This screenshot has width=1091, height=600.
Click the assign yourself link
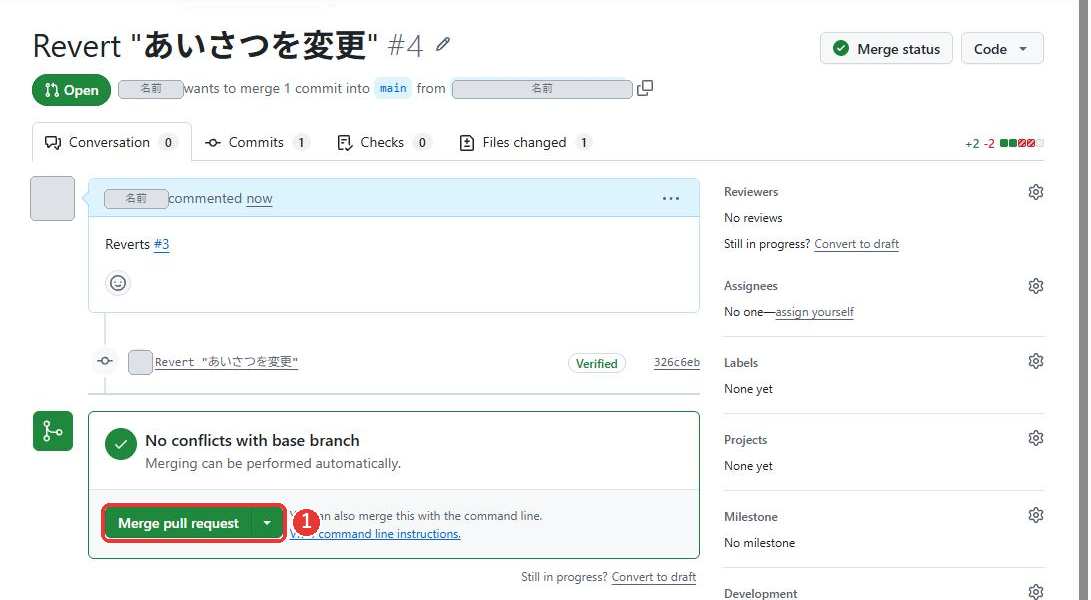point(814,312)
